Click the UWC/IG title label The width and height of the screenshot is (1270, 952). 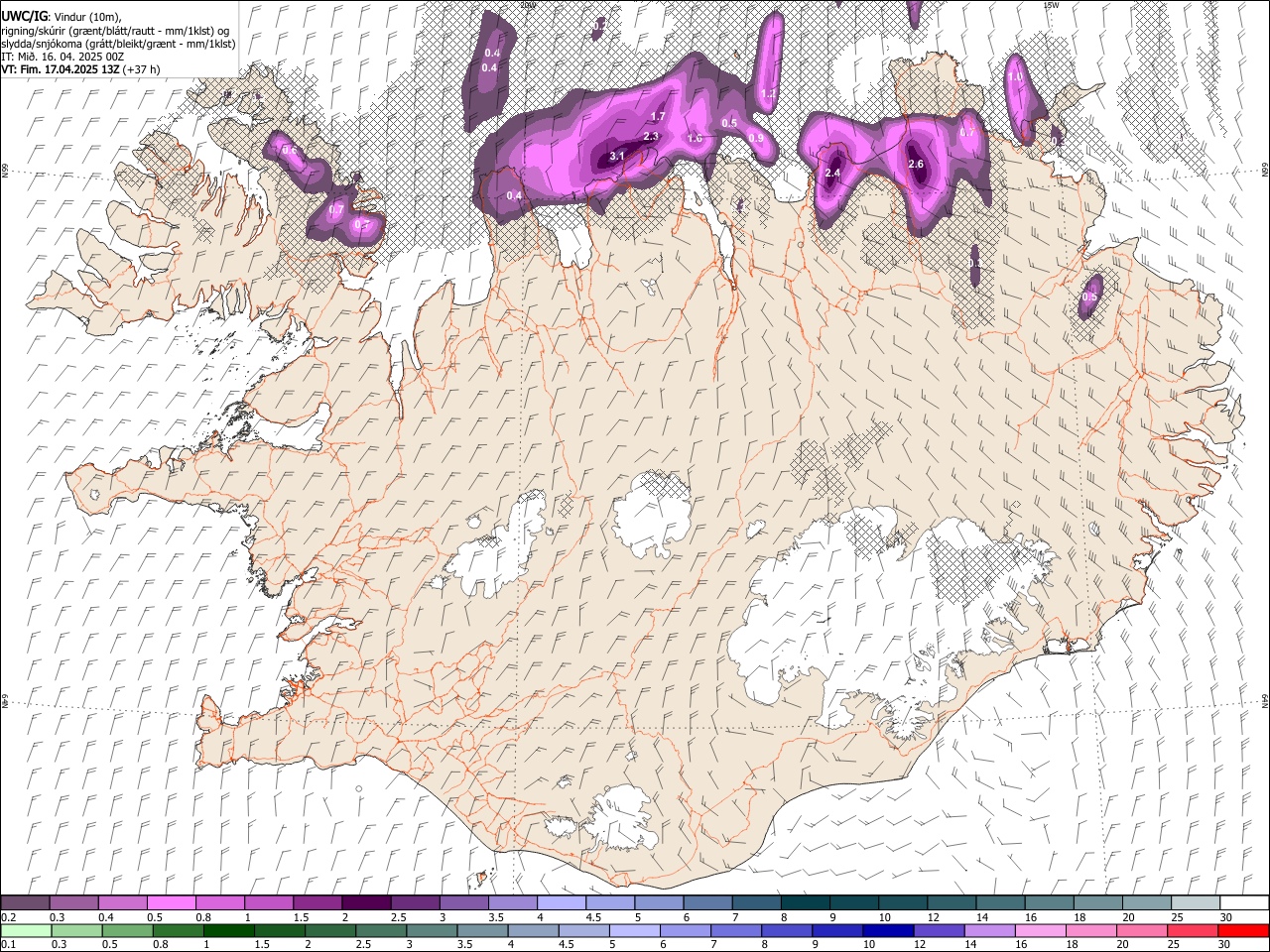24,16
